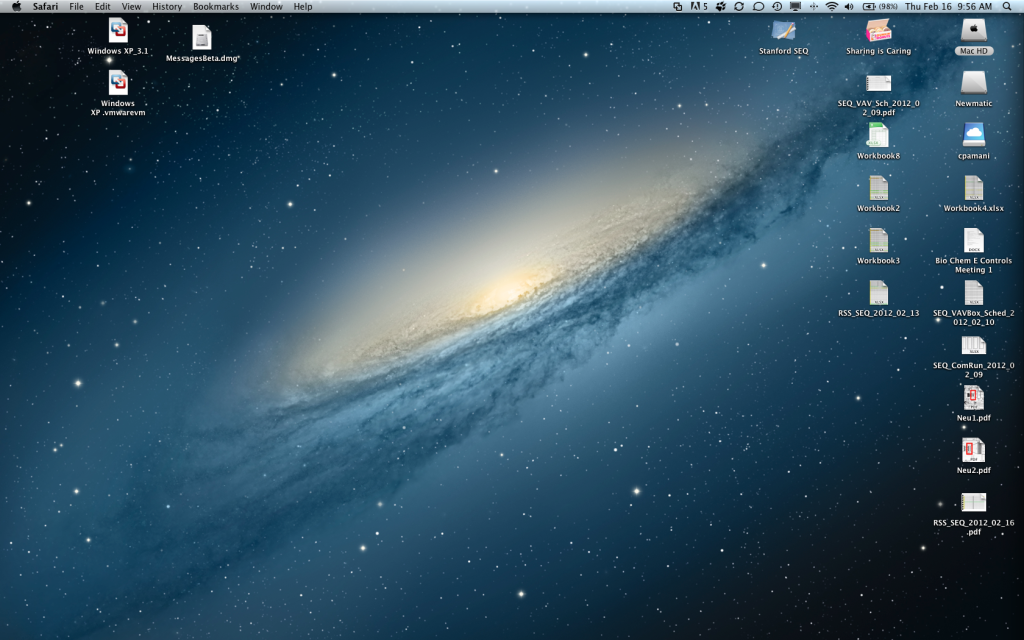Open the Help menu
This screenshot has width=1024, height=640.
[303, 7]
